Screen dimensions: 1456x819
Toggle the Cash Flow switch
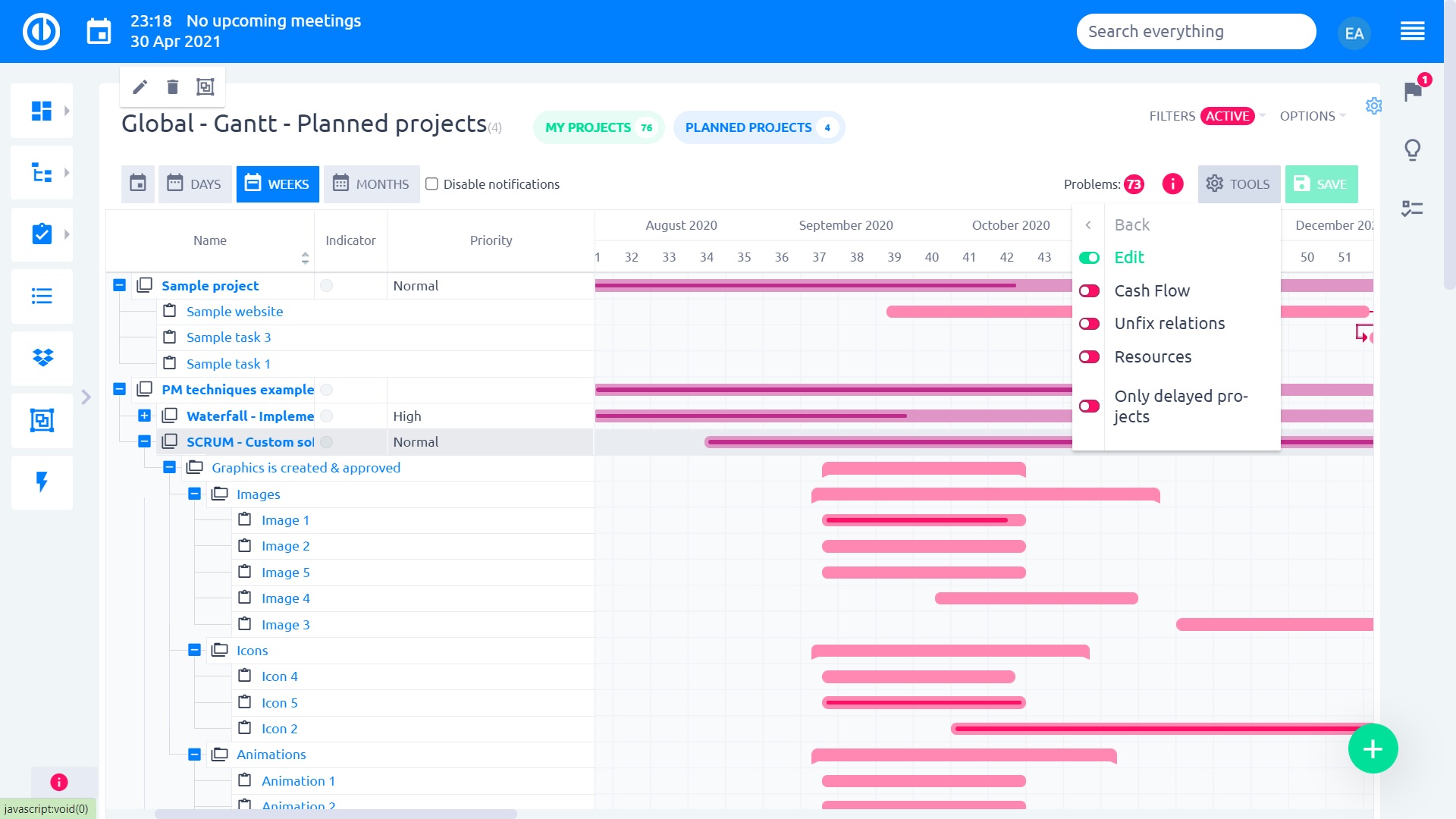tap(1089, 291)
